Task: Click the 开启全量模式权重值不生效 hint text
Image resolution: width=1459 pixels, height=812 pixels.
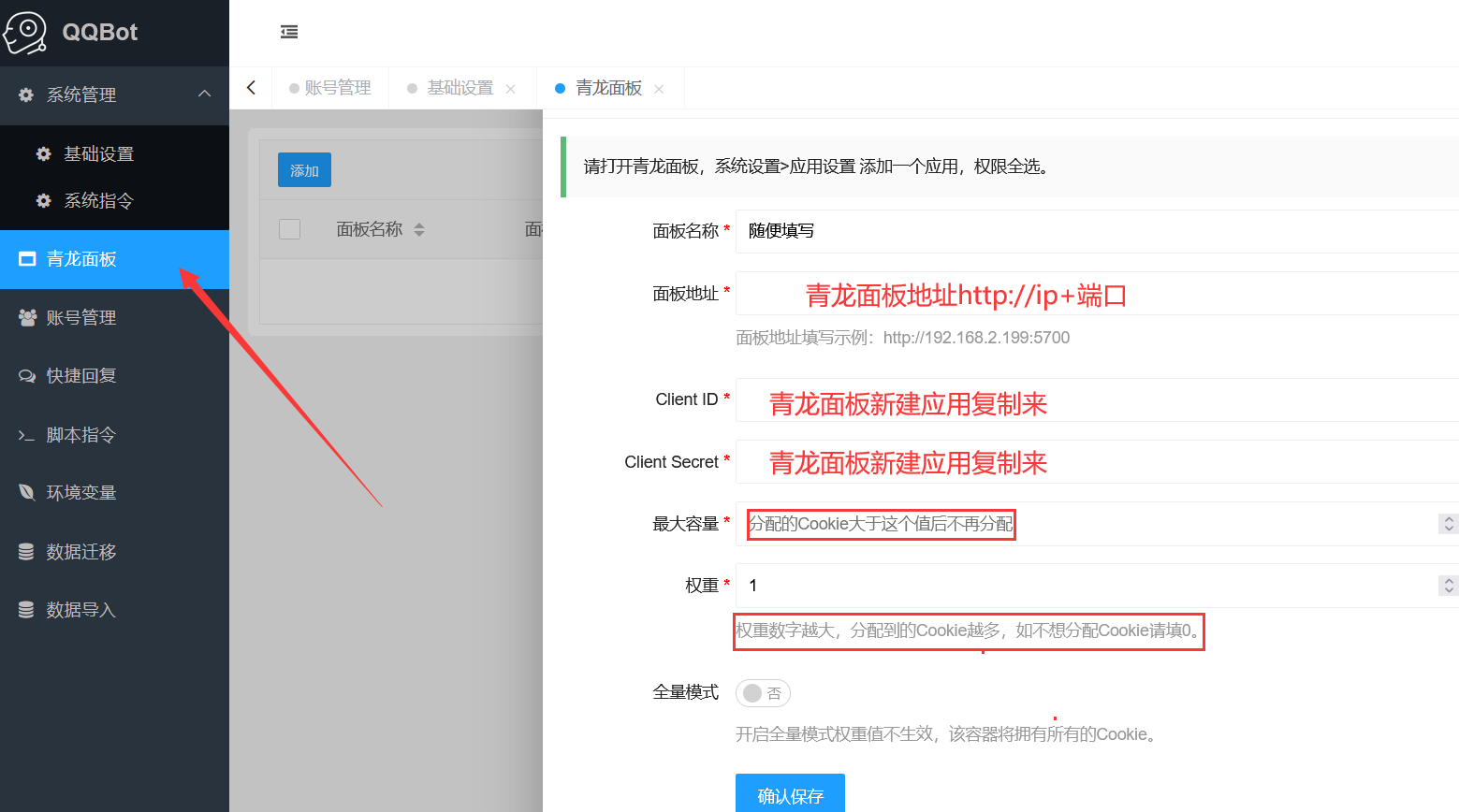Action: click(x=948, y=734)
